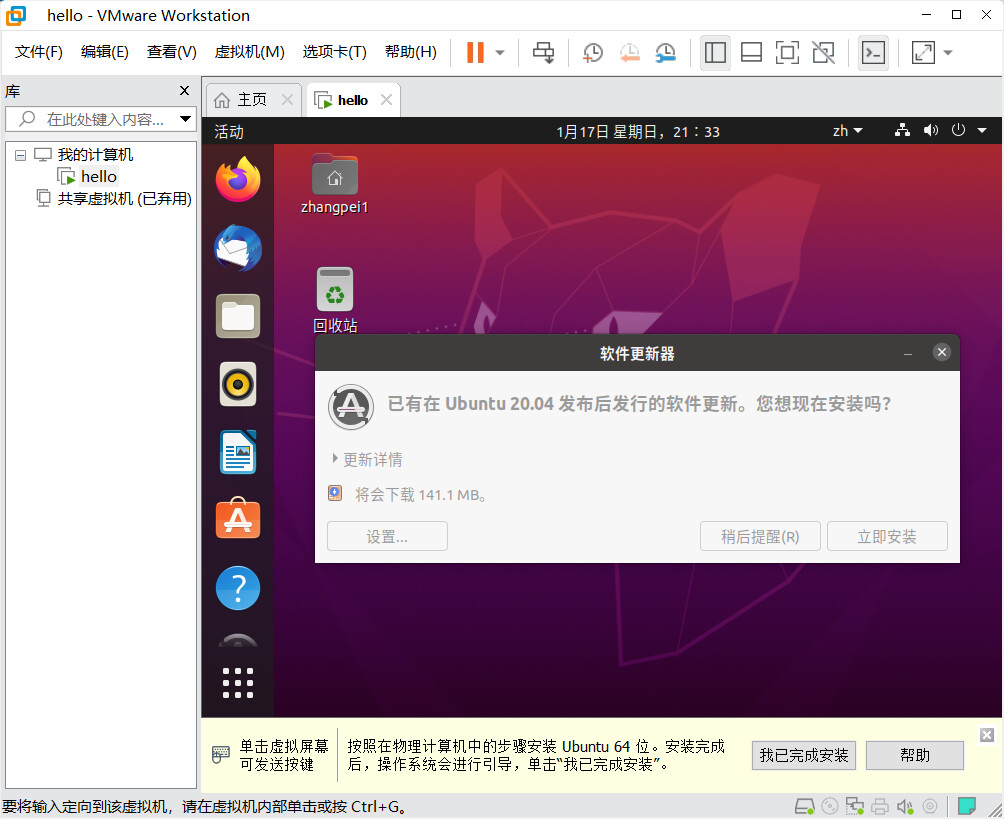Toggle Unity mode icon
Screen dimensions: 1004x819
[x=823, y=53]
